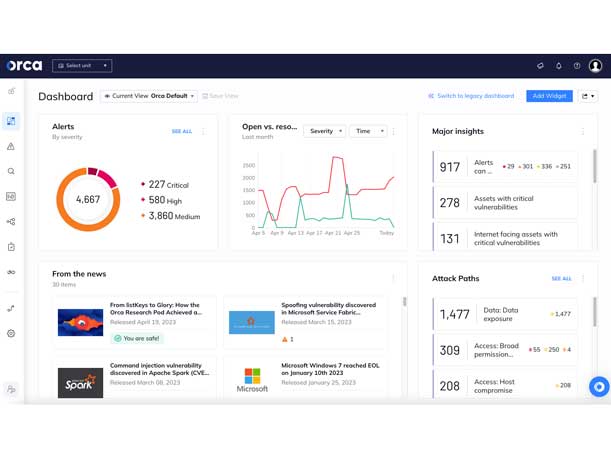The width and height of the screenshot is (611, 458).
Task: Expand the Select unit dropdown
Action: click(x=82, y=66)
